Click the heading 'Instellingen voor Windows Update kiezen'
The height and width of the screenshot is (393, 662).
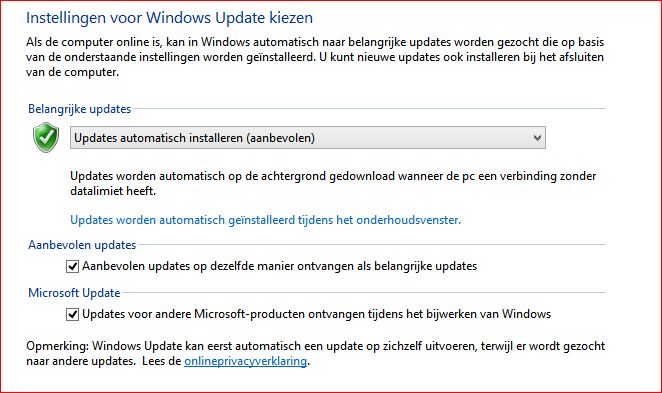click(x=169, y=18)
